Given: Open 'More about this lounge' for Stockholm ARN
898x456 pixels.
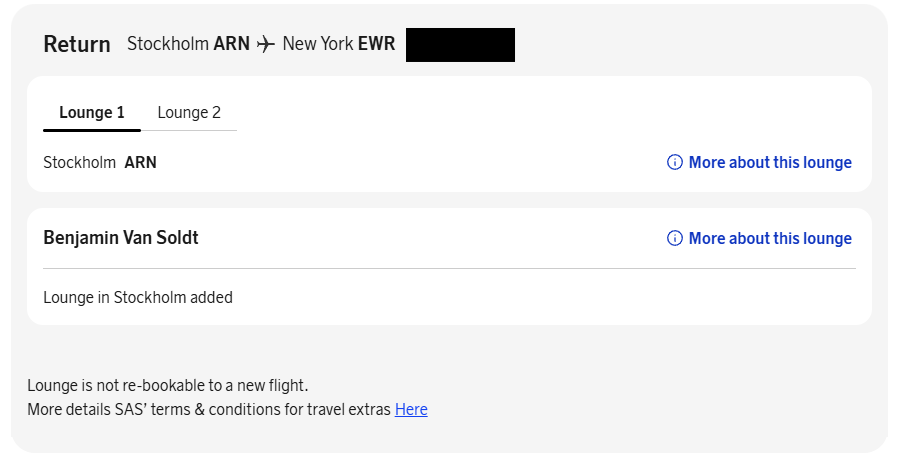Looking at the screenshot, I should 769,162.
